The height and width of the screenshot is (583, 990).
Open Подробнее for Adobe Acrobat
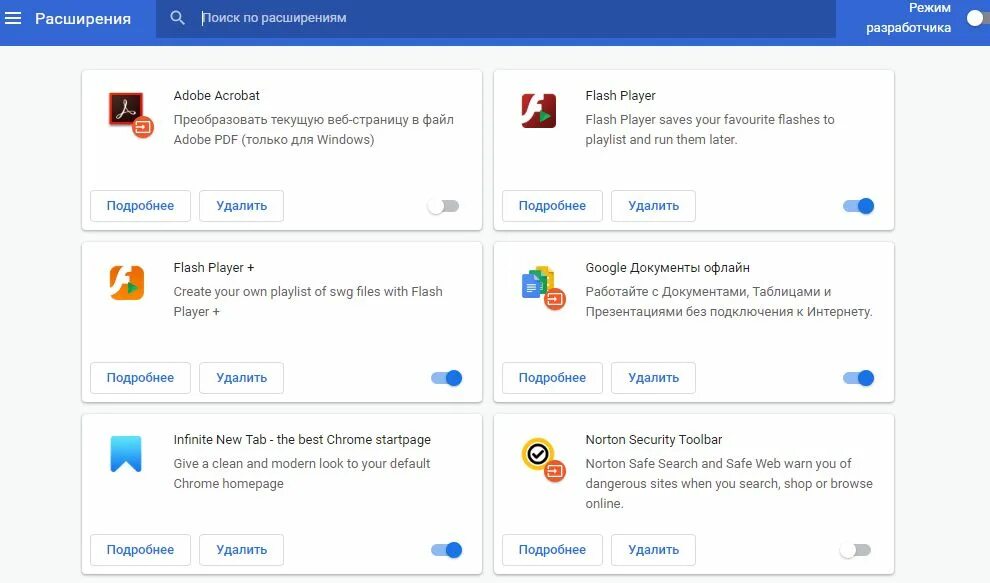tap(140, 206)
